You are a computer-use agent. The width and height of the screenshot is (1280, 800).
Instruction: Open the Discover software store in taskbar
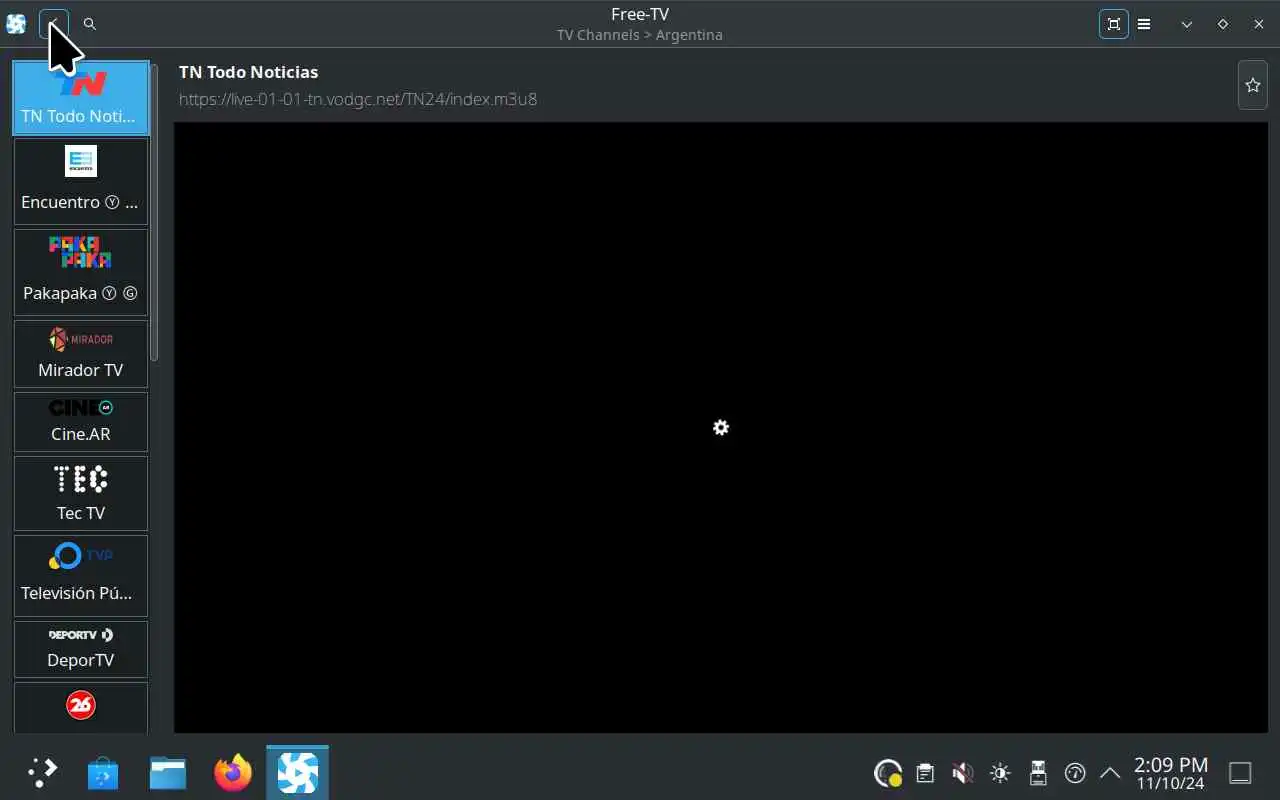[x=103, y=772]
